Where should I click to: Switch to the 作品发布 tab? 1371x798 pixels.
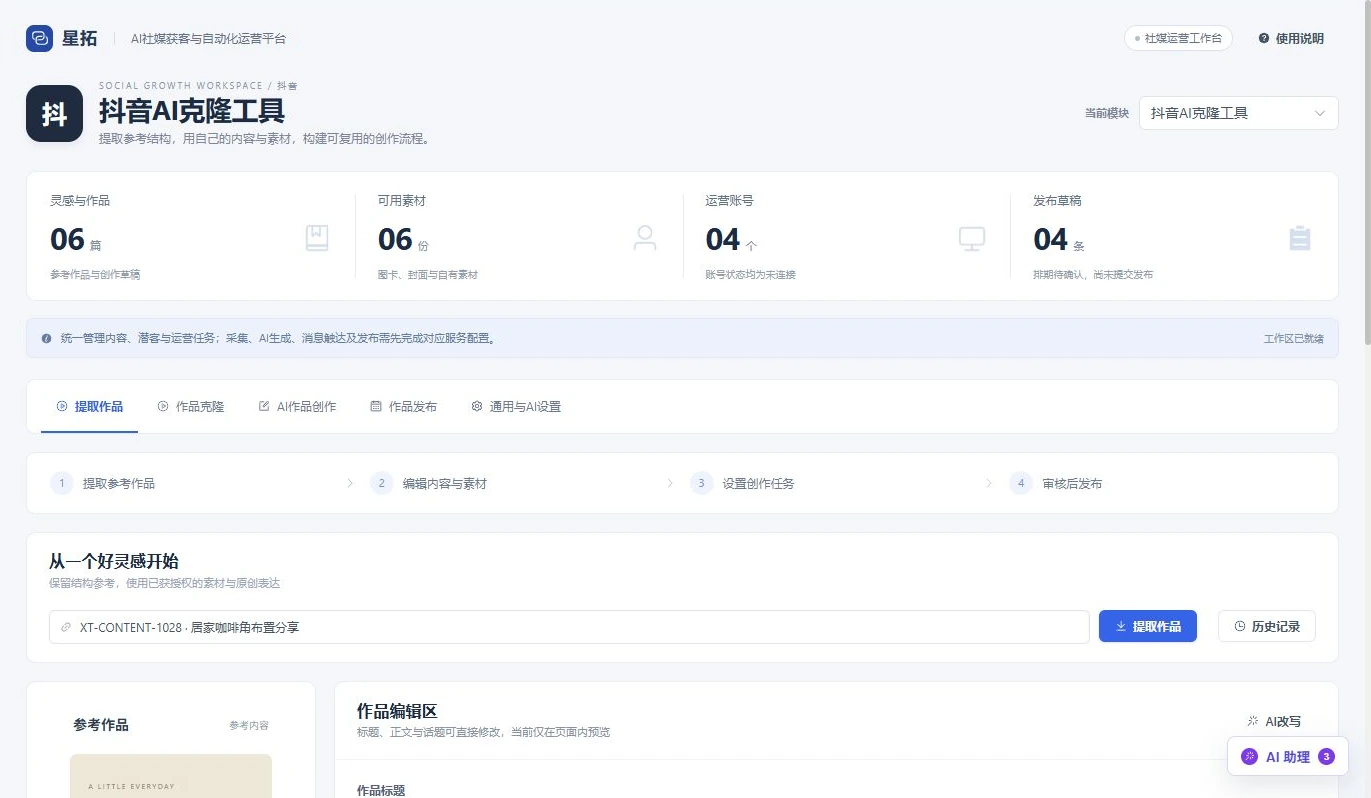[x=404, y=407]
